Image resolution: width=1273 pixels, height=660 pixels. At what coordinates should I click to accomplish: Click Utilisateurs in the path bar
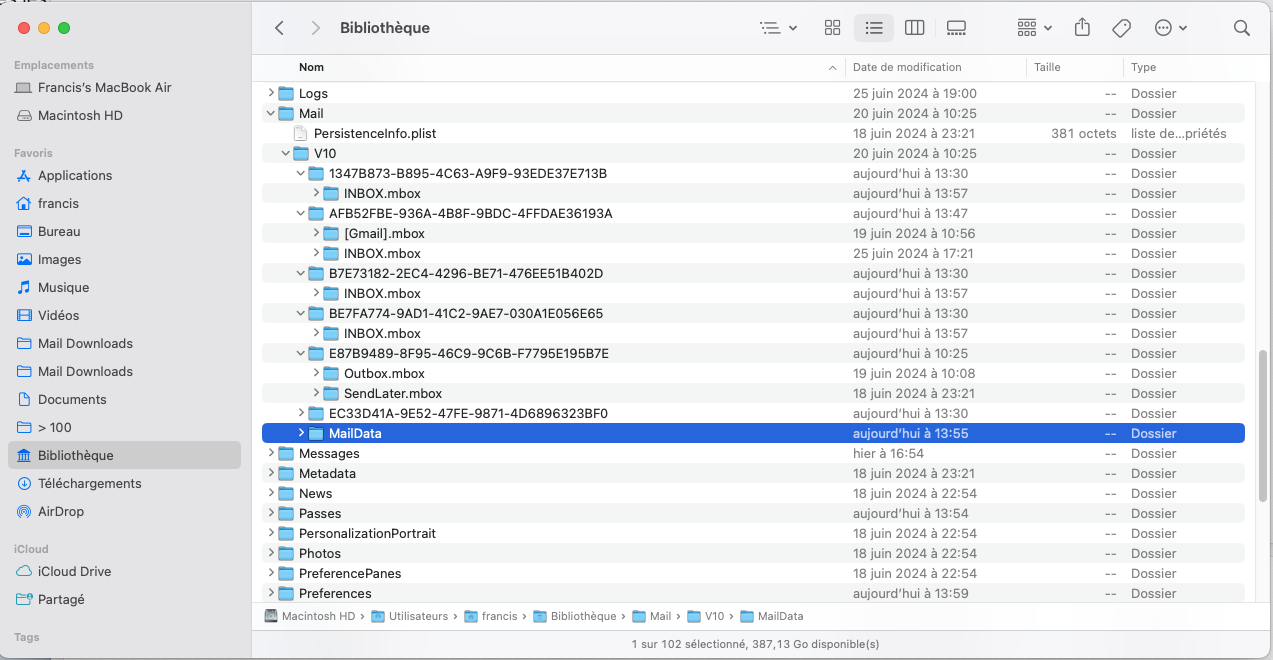[410, 616]
